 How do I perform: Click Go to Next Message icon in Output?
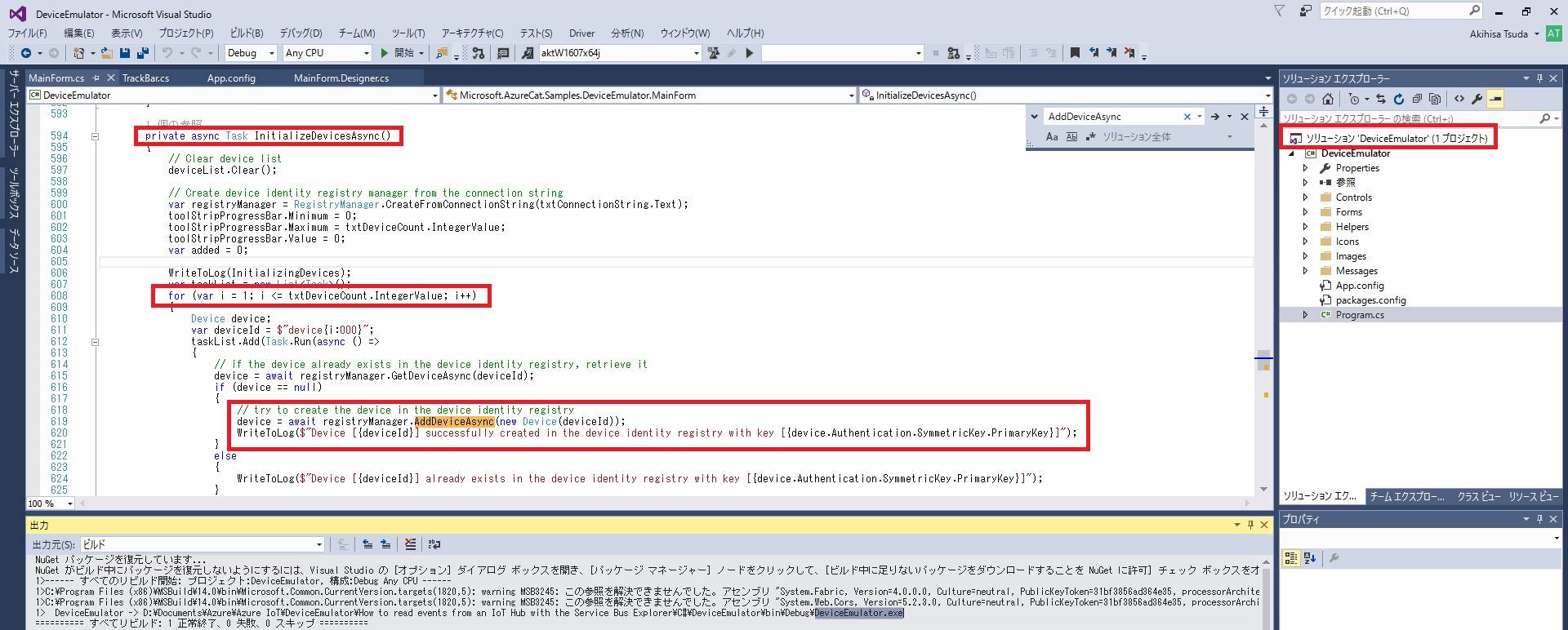coord(385,544)
